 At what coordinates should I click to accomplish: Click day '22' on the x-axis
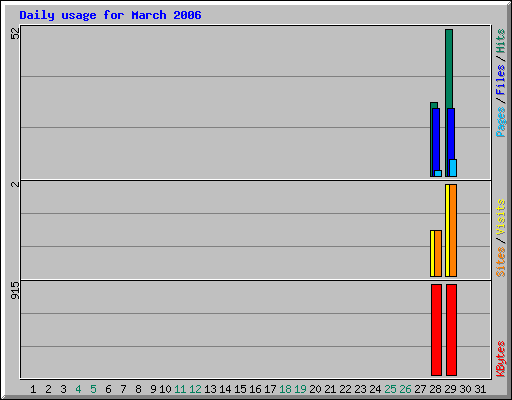(345, 389)
